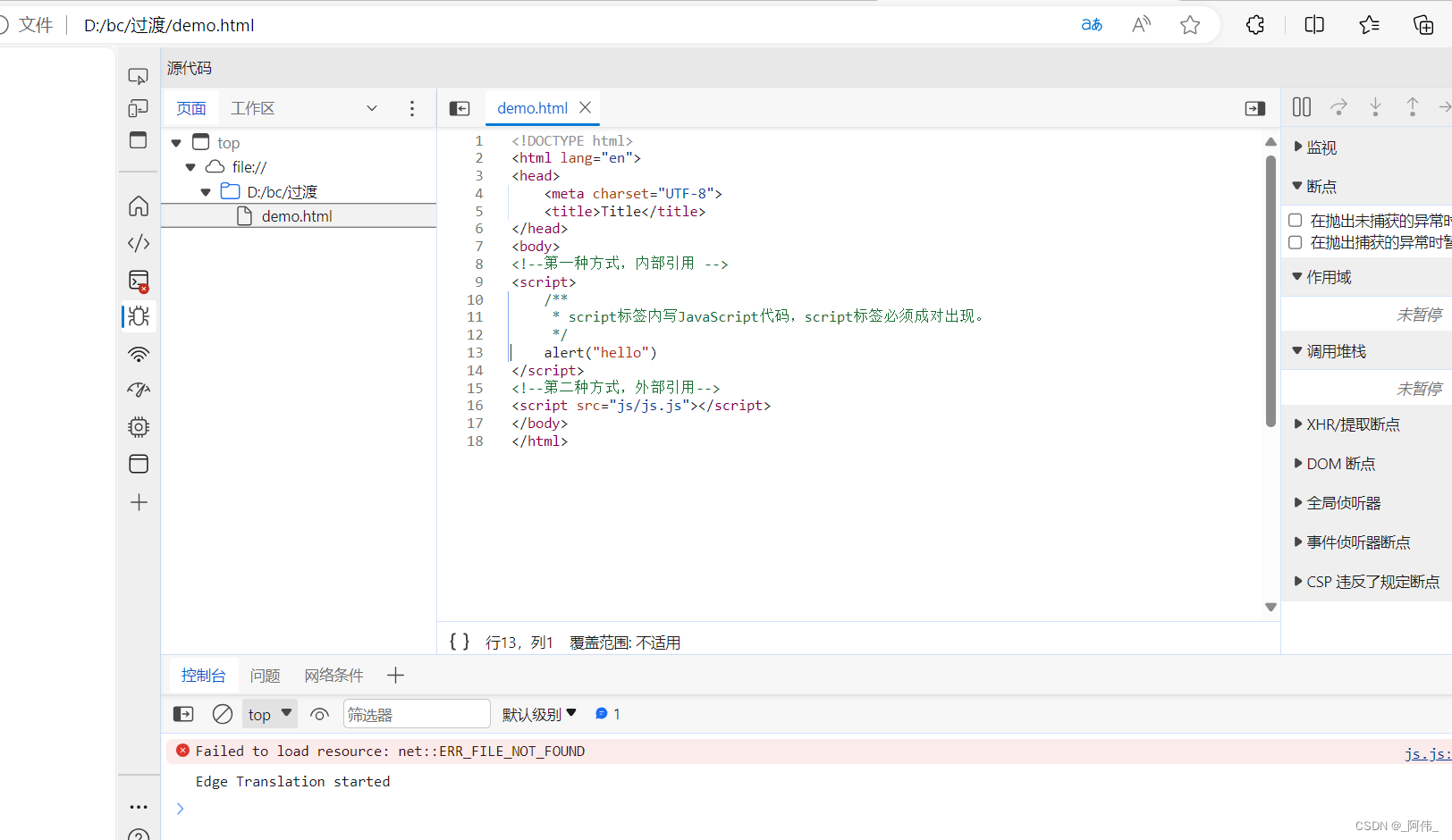The height and width of the screenshot is (840, 1452).
Task: Toggle the console sidebar icon
Action: 183,714
